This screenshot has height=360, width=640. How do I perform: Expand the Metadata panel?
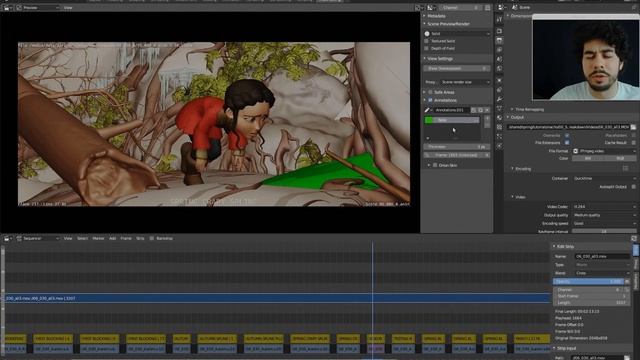[435, 16]
